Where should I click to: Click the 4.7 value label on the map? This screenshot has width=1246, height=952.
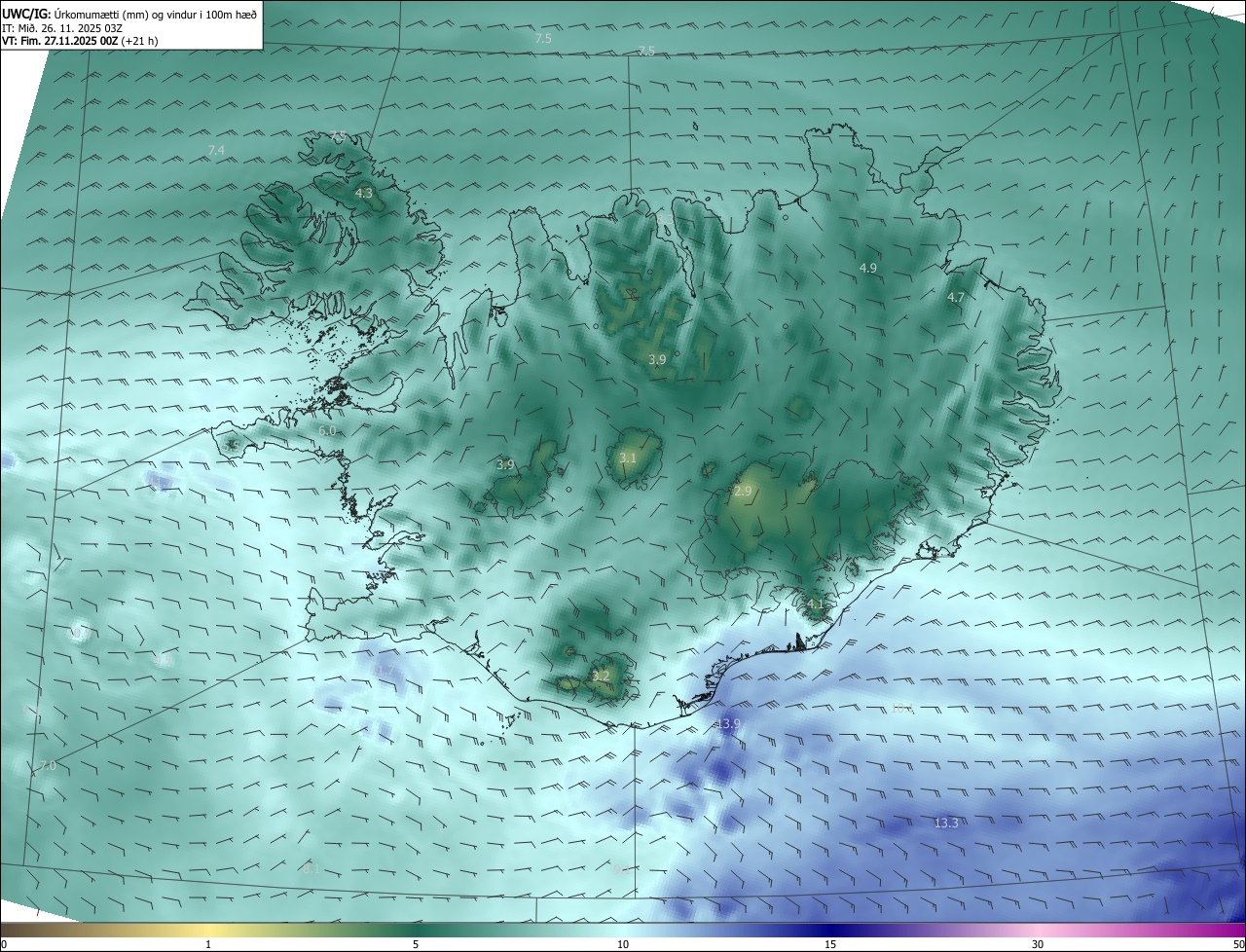956,298
